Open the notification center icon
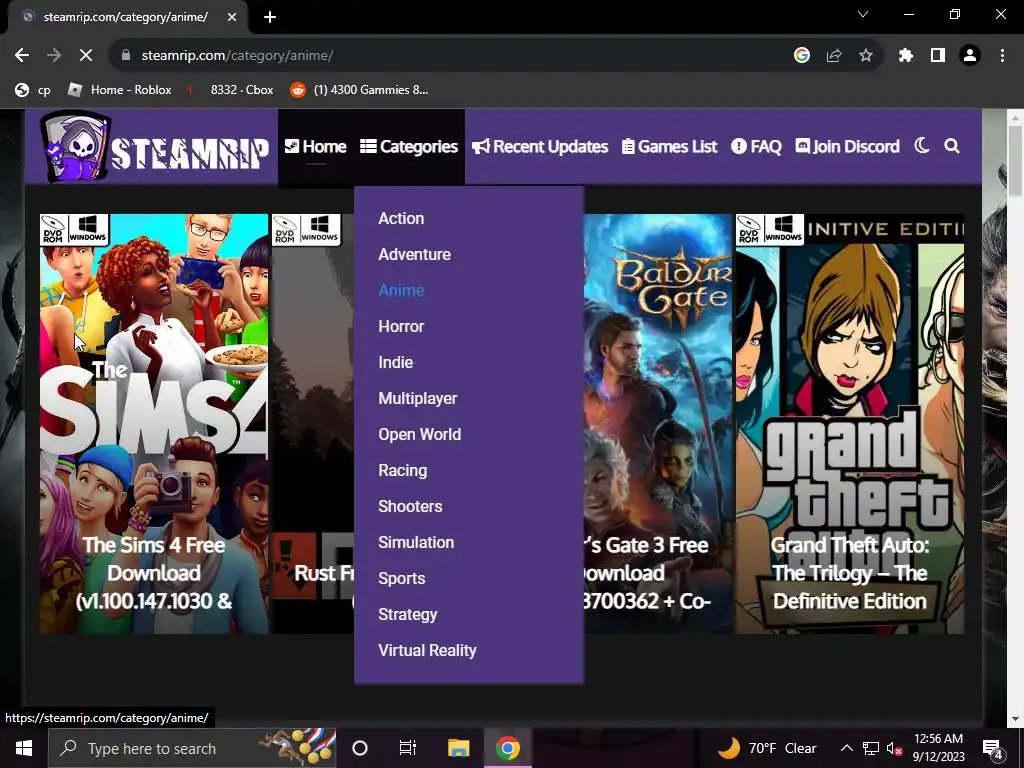Screen dimensions: 1024x768 pos(993,748)
